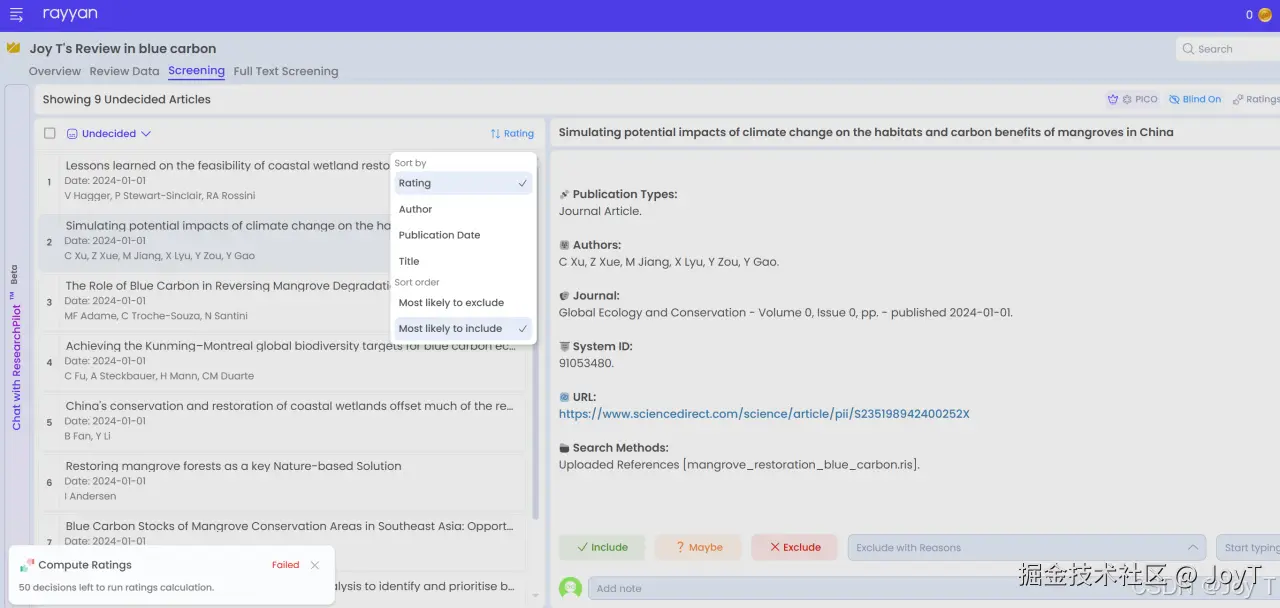
Task: Switch to Full Text Screening tab
Action: click(x=286, y=71)
